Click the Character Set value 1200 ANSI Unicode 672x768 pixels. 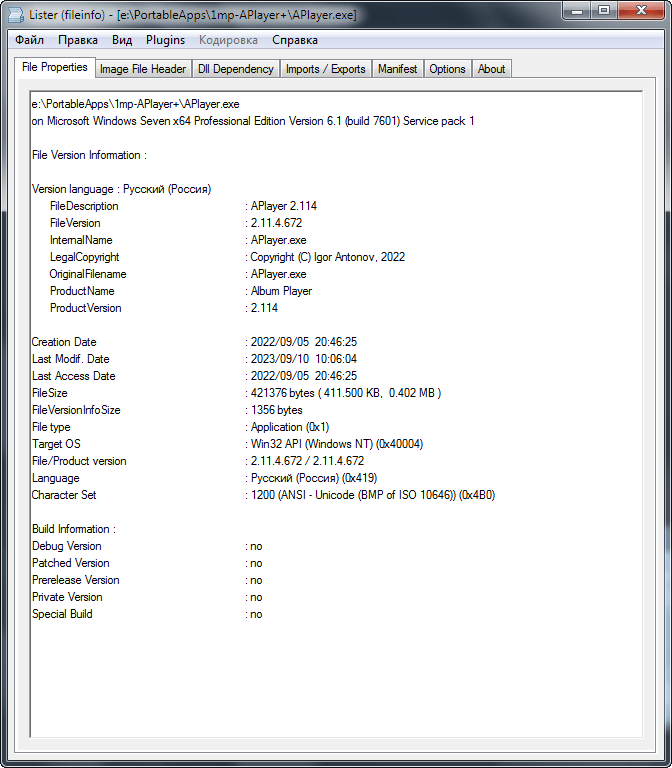(373, 495)
